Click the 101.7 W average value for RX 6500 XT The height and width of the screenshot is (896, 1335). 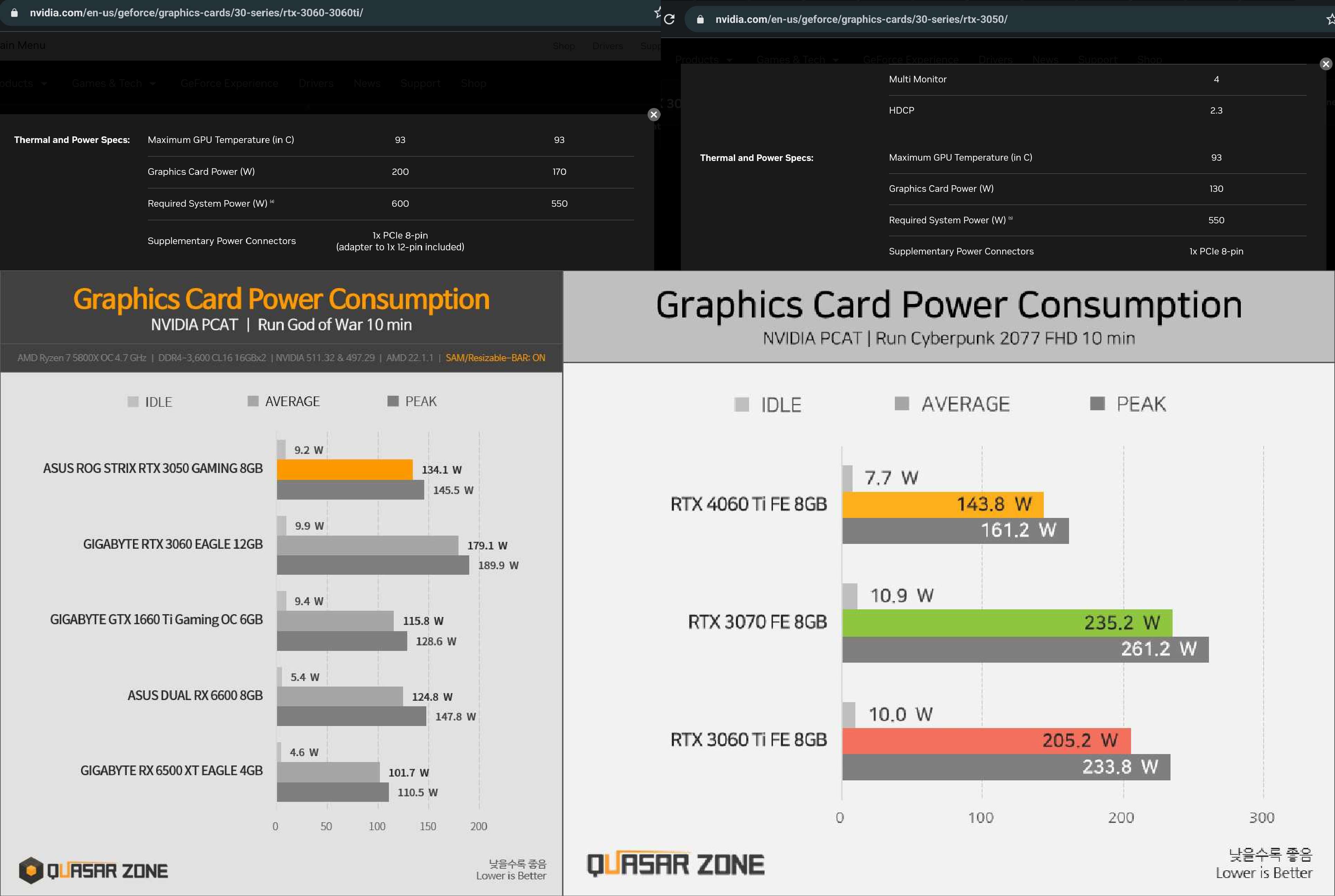(409, 772)
